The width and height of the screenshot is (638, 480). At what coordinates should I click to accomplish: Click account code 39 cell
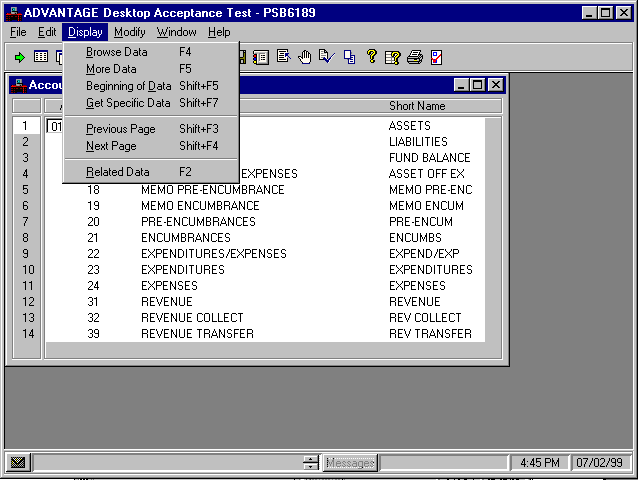coord(93,334)
